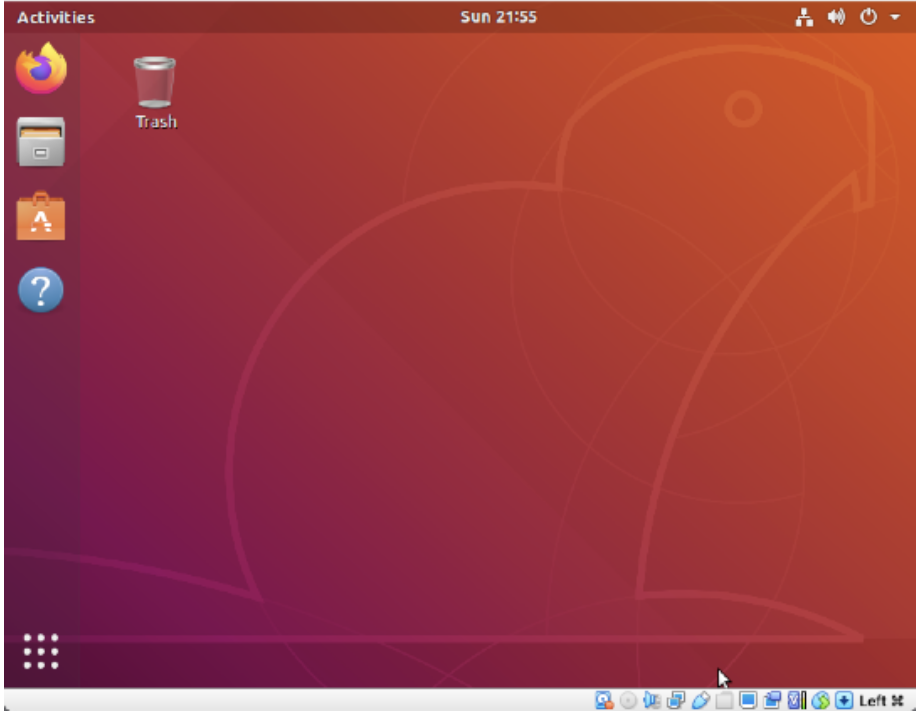Screen dimensions: 920x716
Task: Launch Firefox from the dock
Action: coord(41,69)
